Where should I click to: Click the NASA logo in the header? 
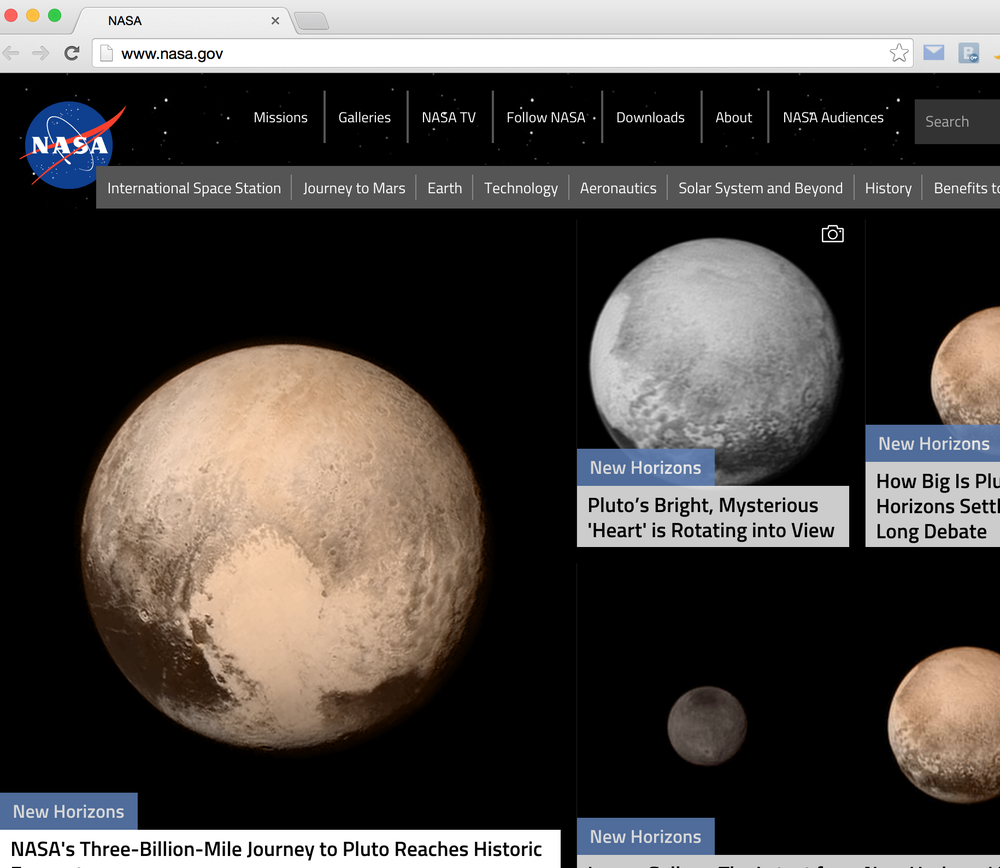click(68, 145)
